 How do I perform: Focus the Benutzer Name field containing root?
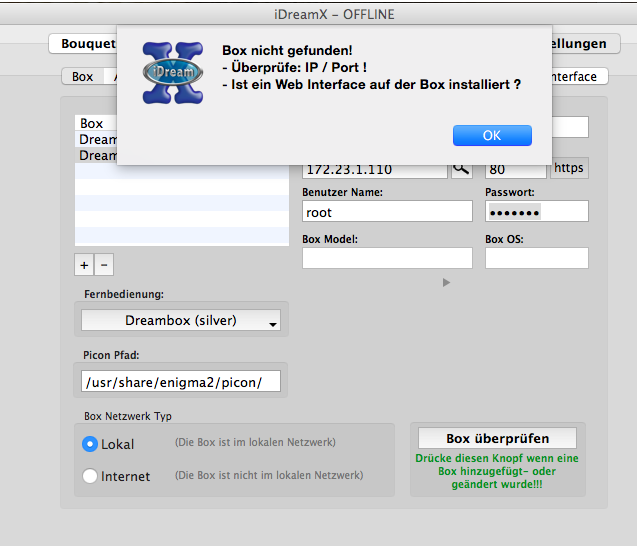[386, 212]
